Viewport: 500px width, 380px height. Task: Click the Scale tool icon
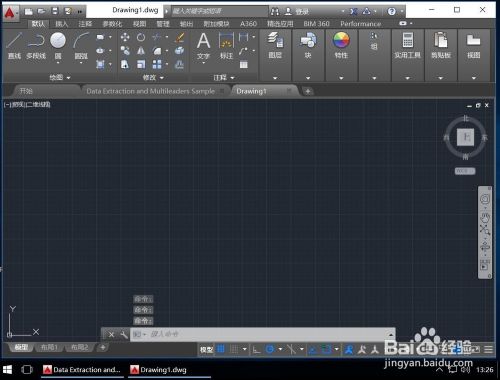pos(141,64)
